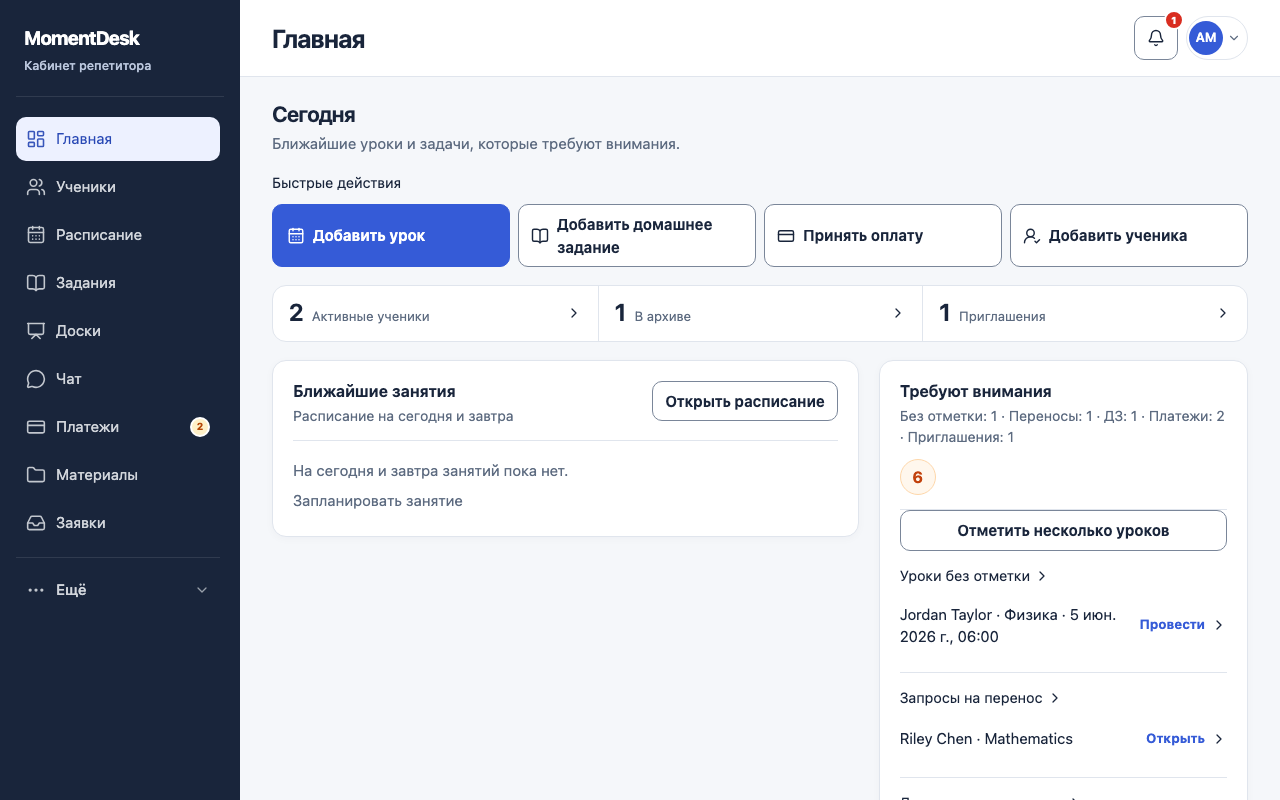Screen dimensions: 1280x800
Task: Click Отметить несколько уроков button
Action: (1063, 531)
